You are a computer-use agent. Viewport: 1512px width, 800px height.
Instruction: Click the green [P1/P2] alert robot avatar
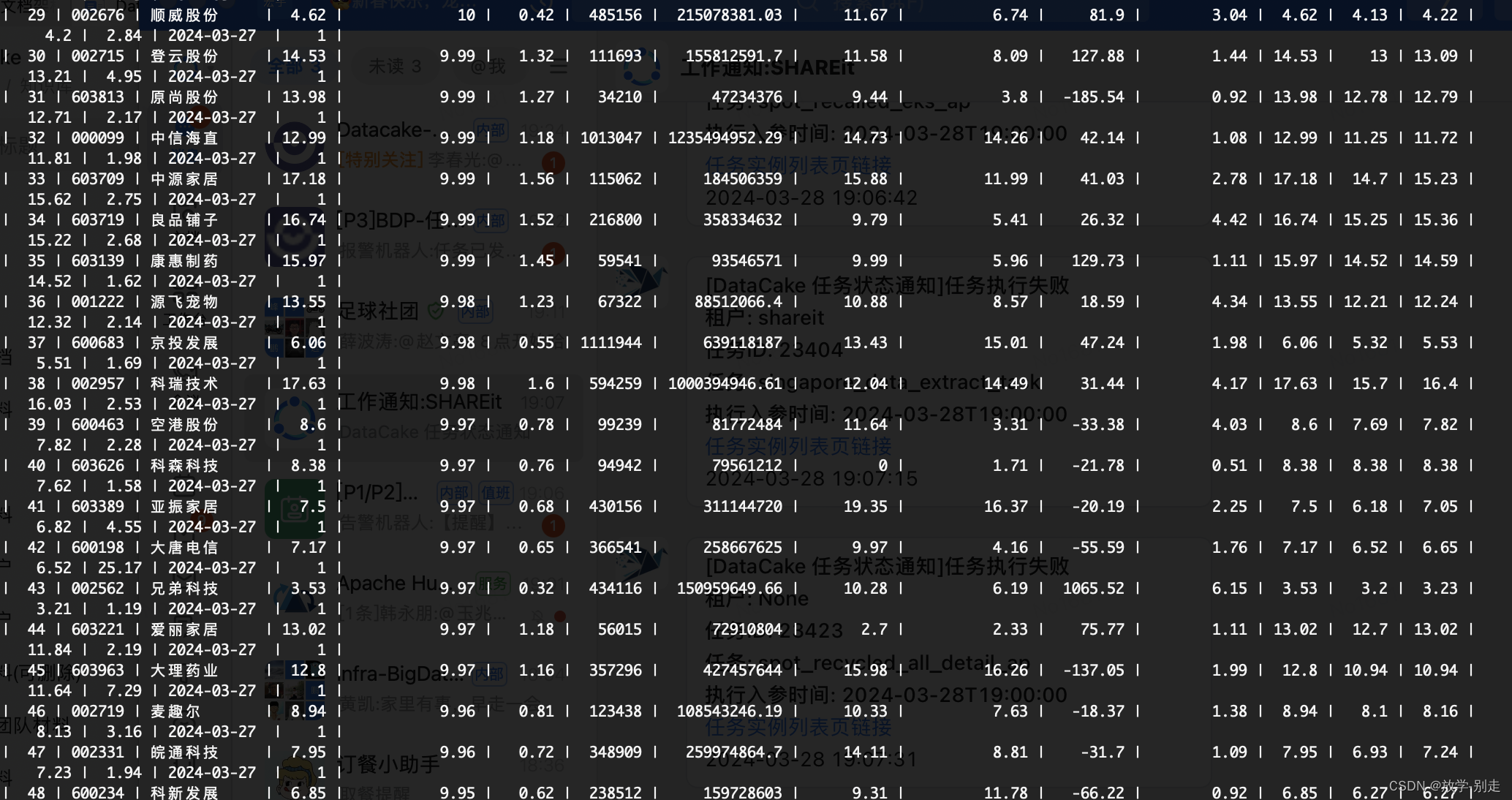(295, 509)
